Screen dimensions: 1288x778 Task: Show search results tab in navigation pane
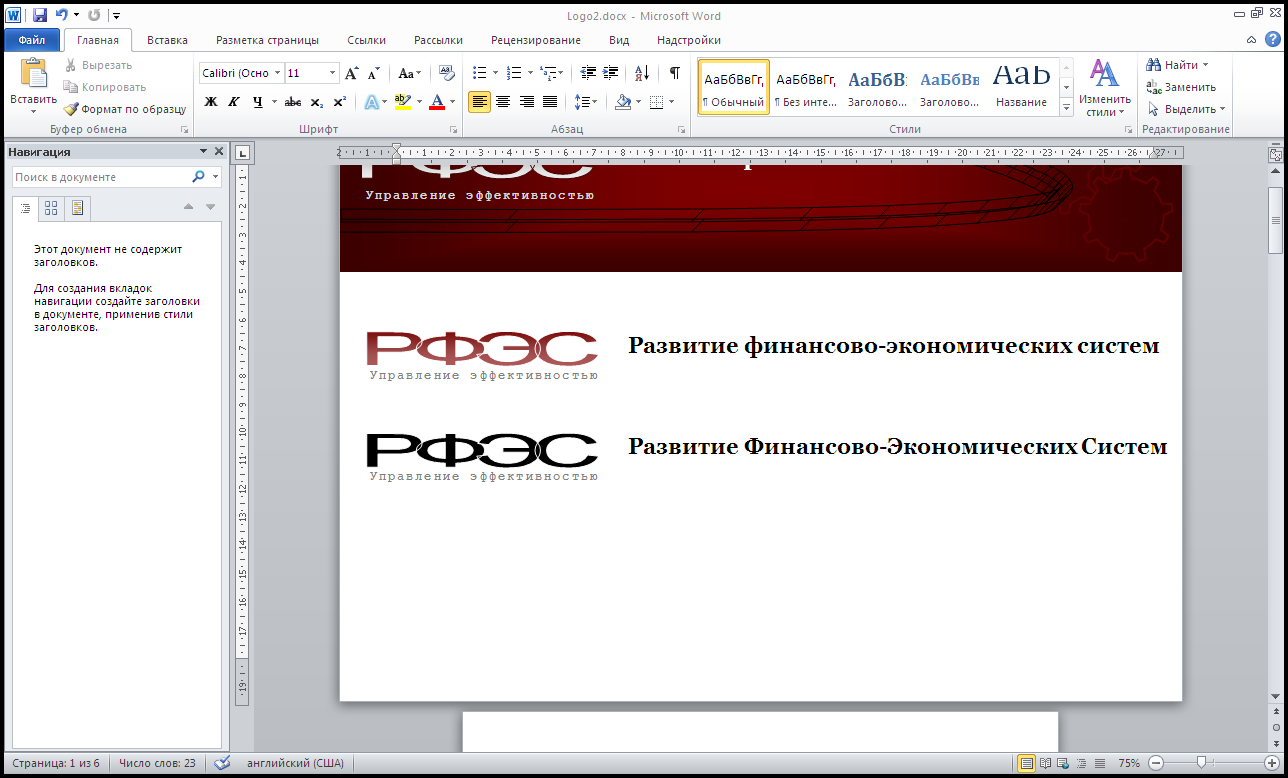tap(76, 208)
